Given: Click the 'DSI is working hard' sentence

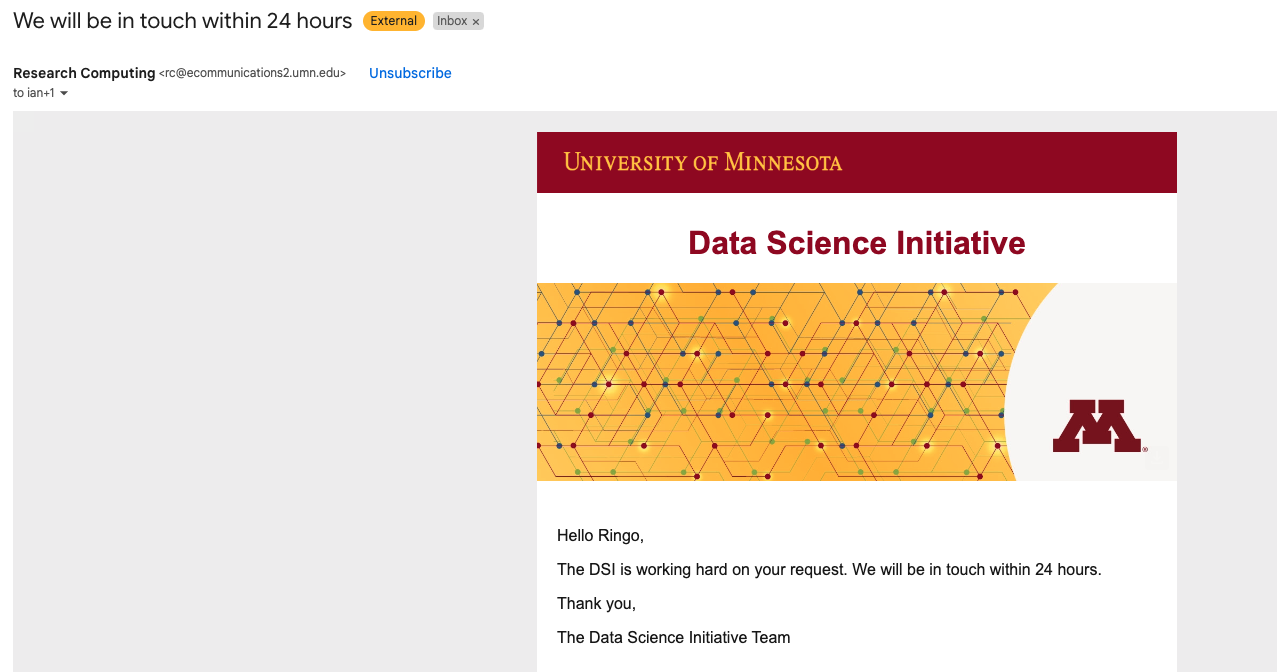Looking at the screenshot, I should [x=828, y=570].
